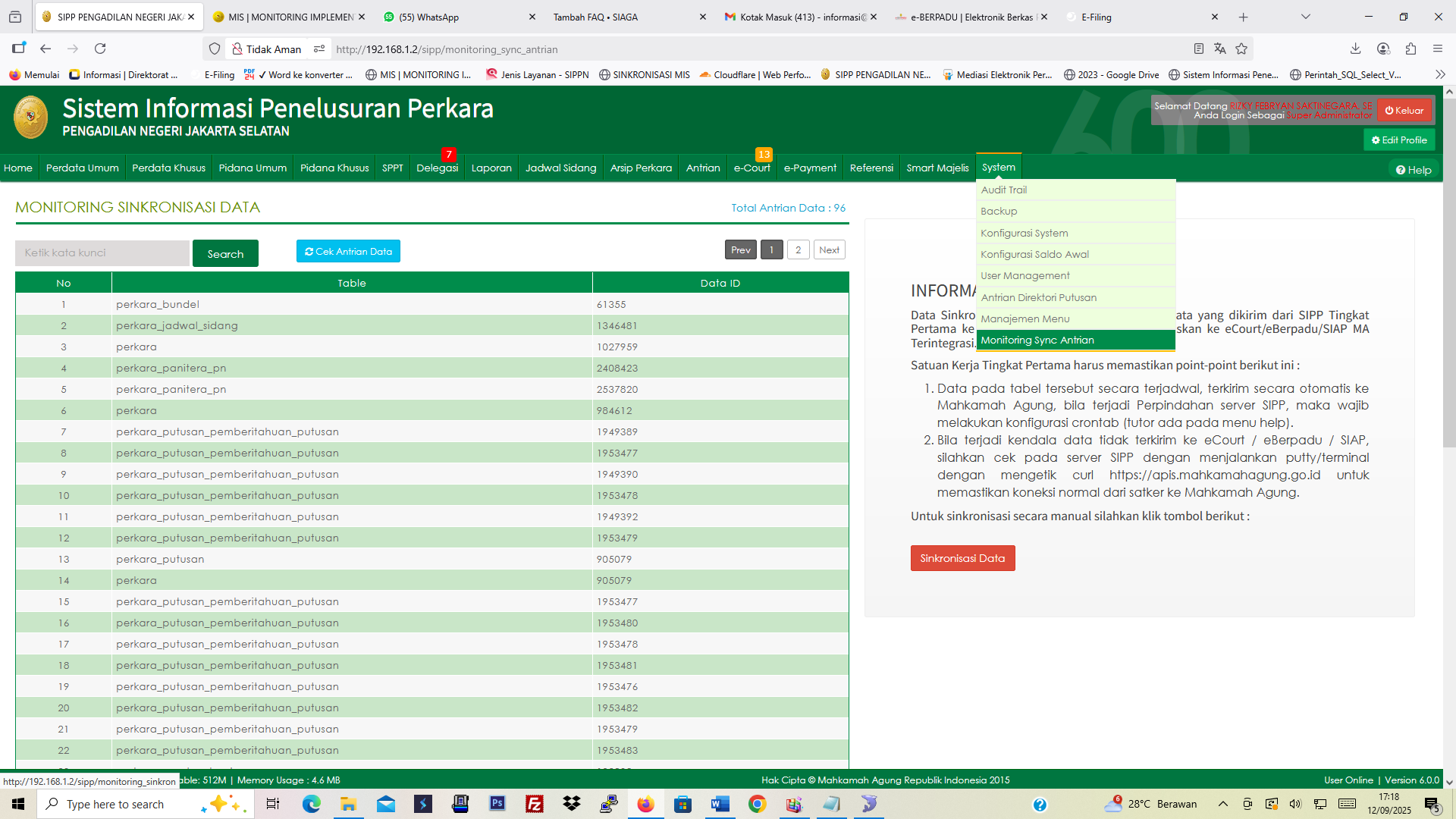Image resolution: width=1456 pixels, height=819 pixels.
Task: Expand the list all tabs chevron
Action: pos(1305,17)
